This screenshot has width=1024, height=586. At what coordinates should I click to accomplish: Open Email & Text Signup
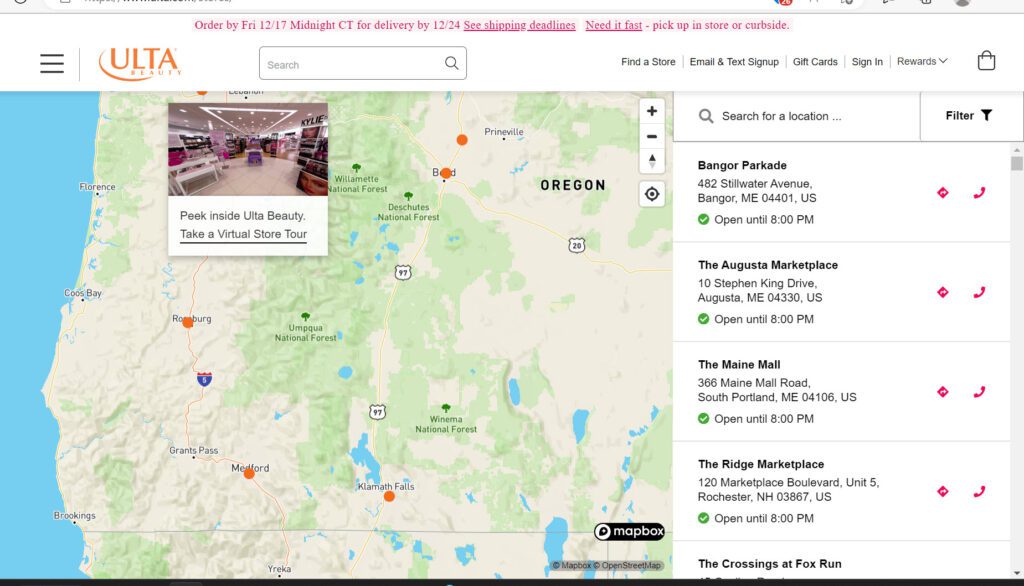point(734,61)
